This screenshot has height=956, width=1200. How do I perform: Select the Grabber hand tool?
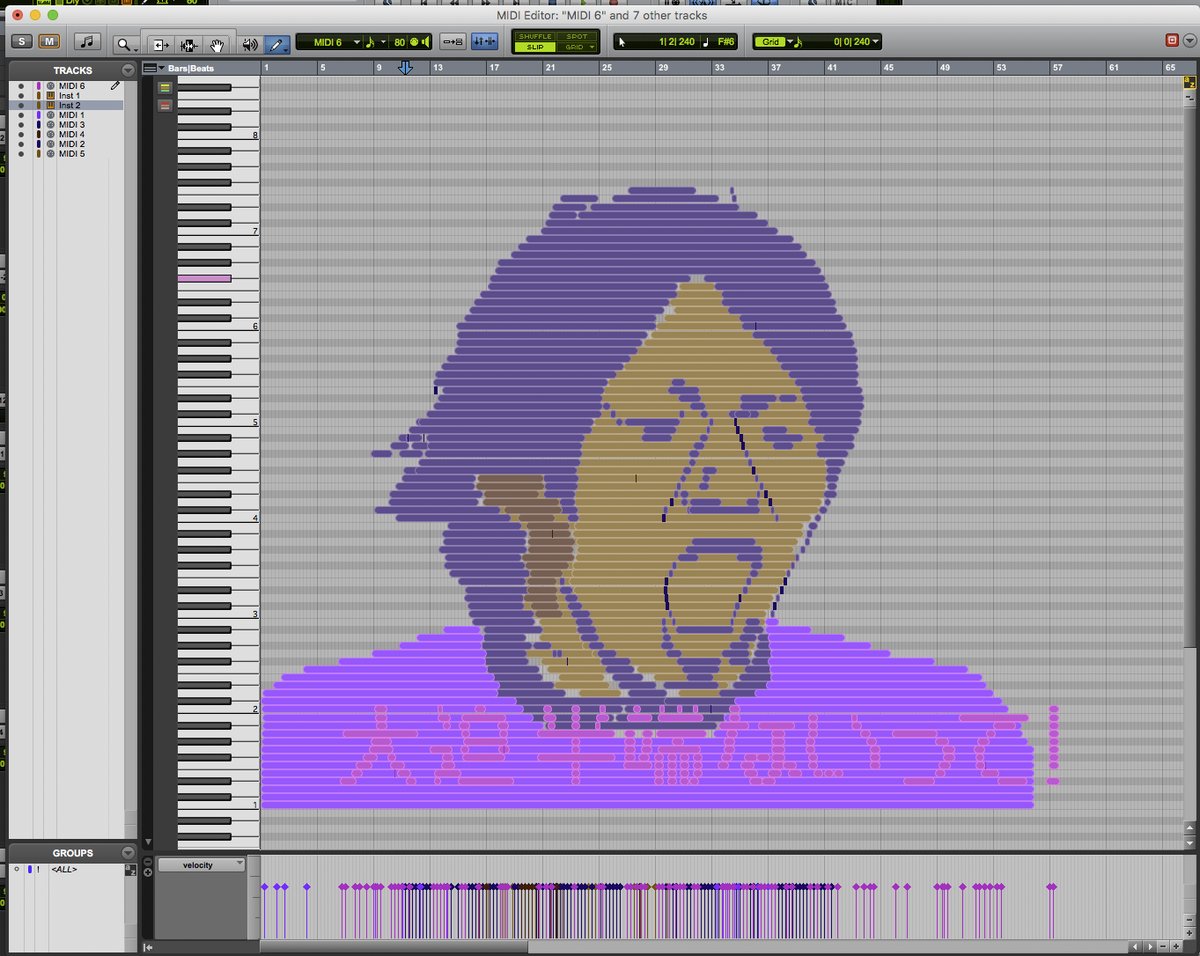point(218,43)
